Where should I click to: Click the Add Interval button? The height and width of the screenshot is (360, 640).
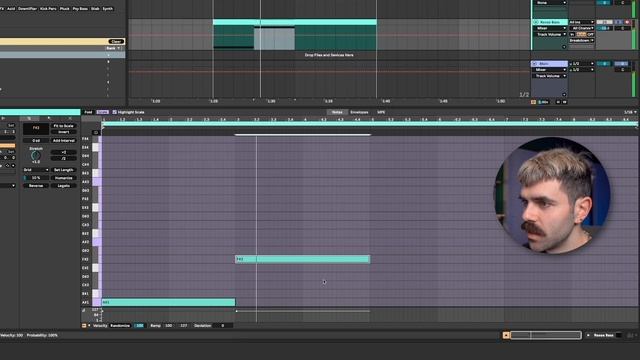click(64, 140)
